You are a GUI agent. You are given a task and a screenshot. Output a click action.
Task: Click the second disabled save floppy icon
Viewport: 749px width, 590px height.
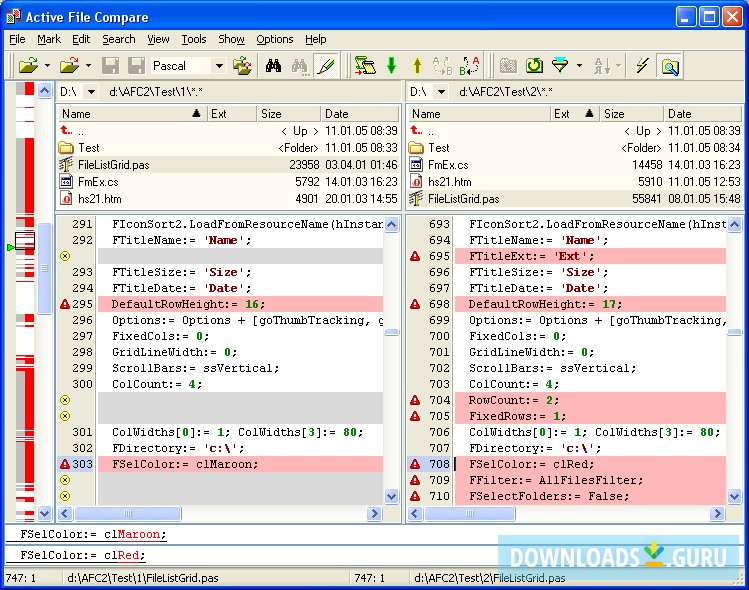(136, 65)
